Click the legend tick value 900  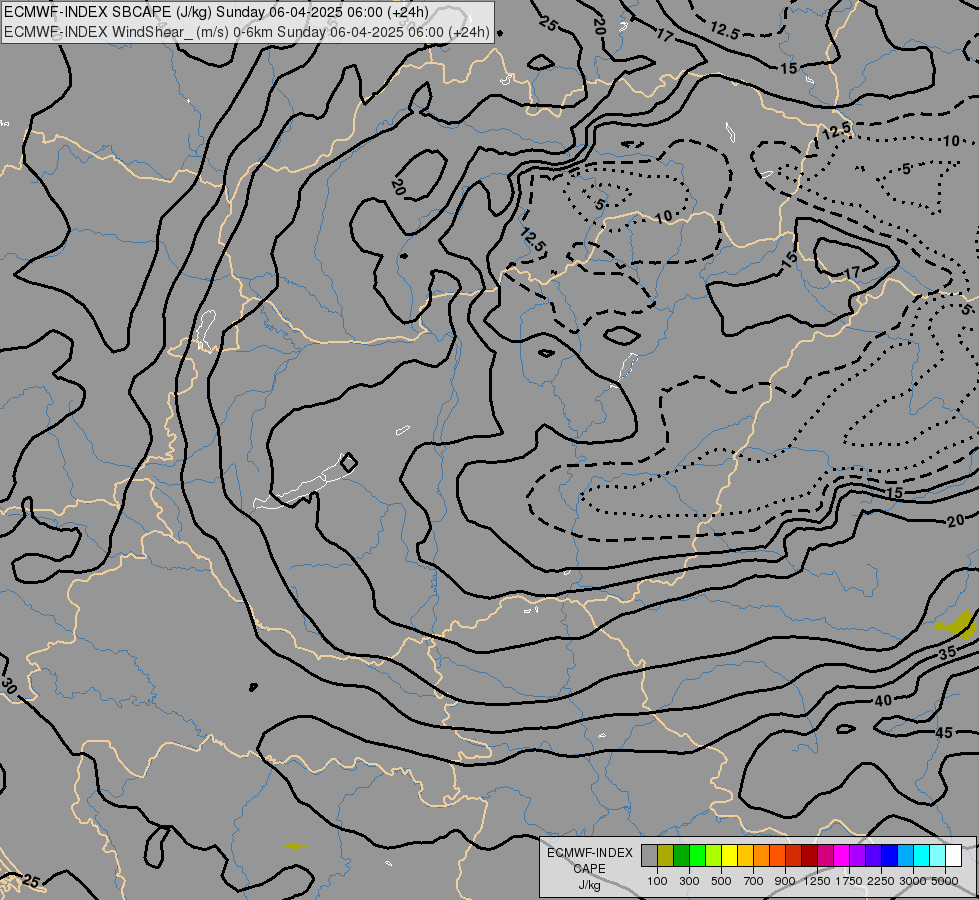pyautogui.click(x=785, y=881)
